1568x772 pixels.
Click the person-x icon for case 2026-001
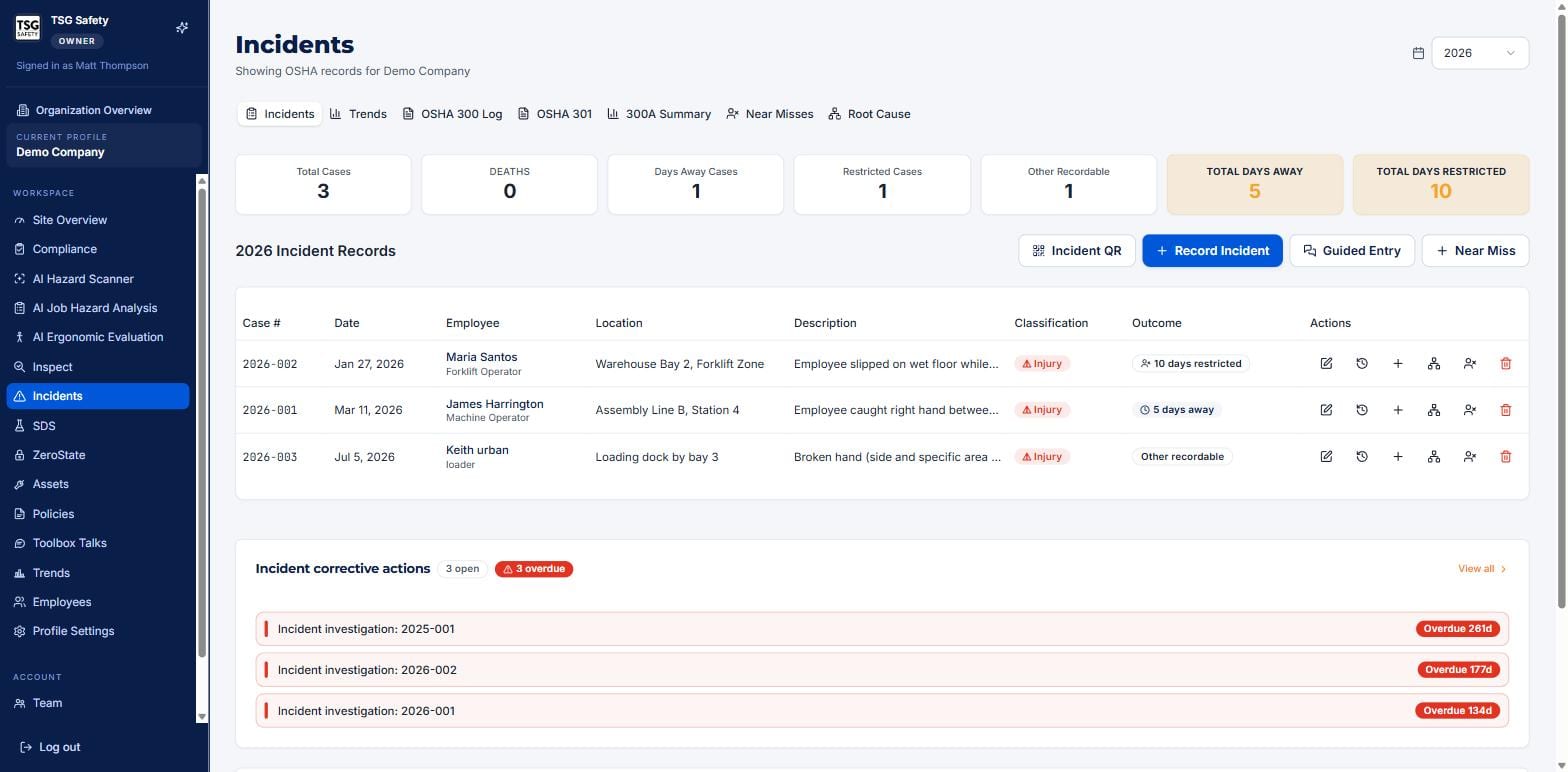point(1470,410)
